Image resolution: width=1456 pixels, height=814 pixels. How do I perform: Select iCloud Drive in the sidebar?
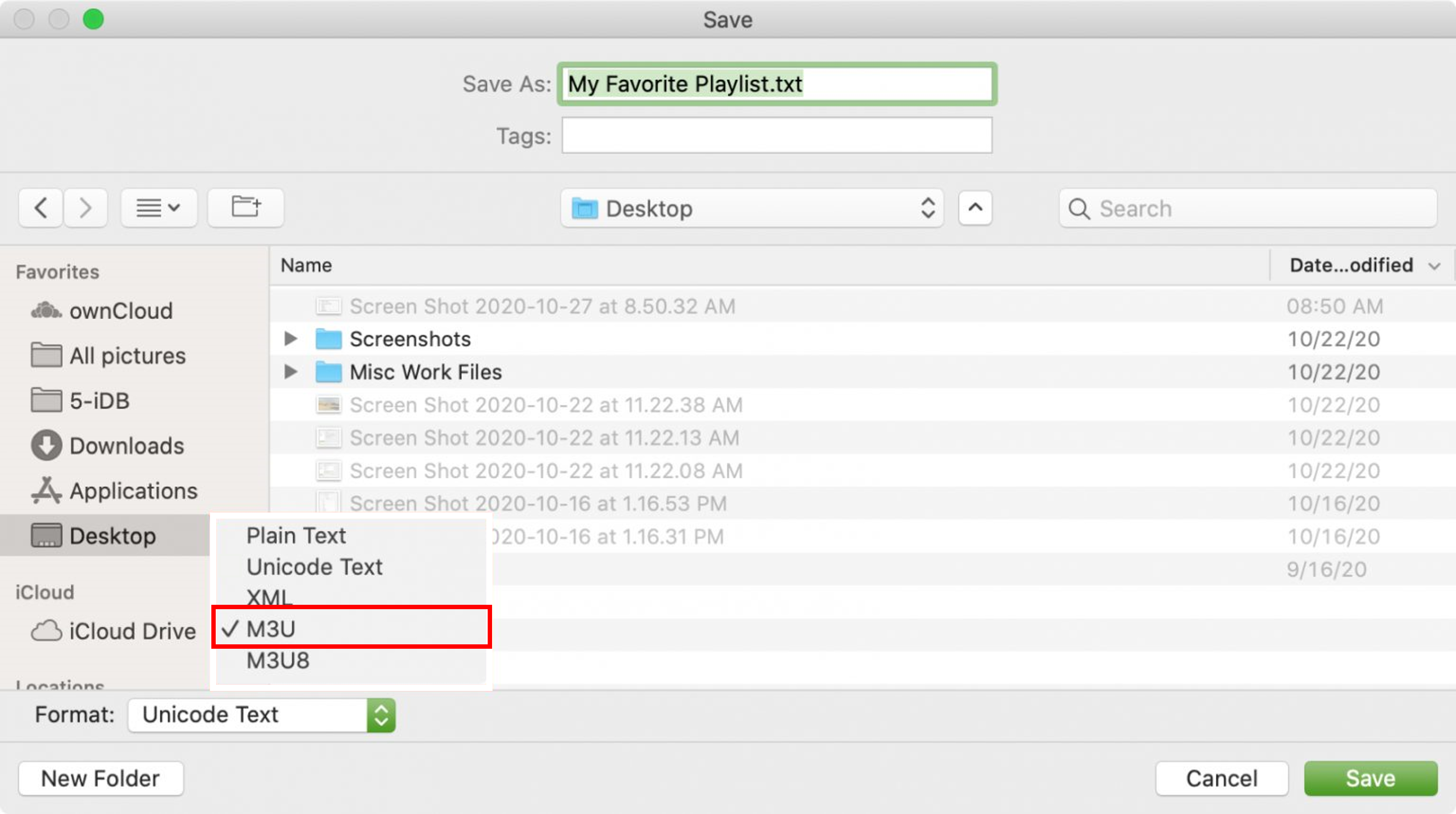pos(132,631)
